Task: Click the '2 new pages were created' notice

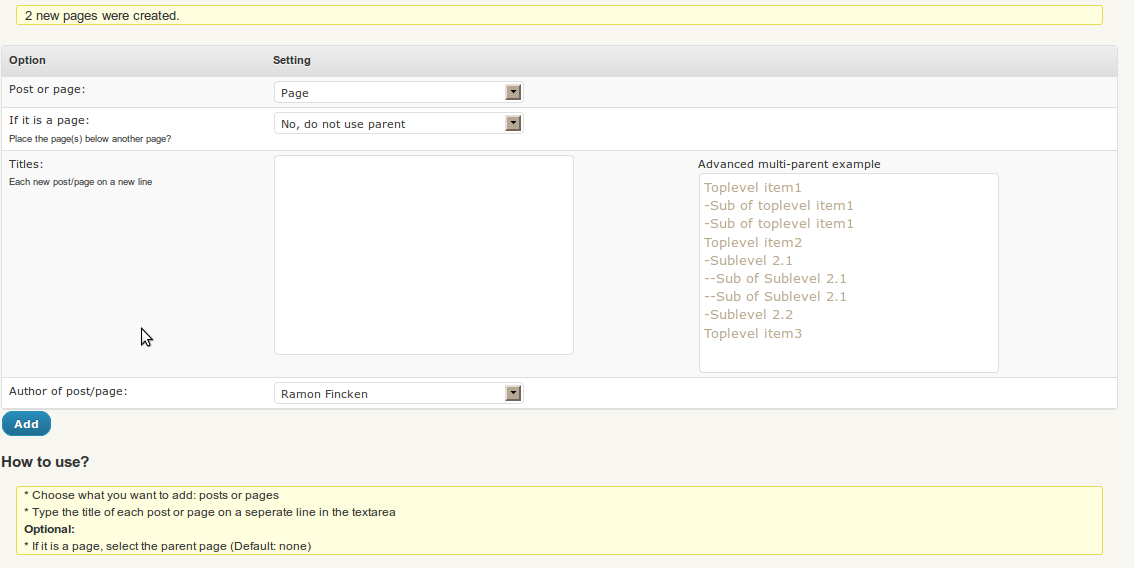Action: pyautogui.click(x=102, y=15)
